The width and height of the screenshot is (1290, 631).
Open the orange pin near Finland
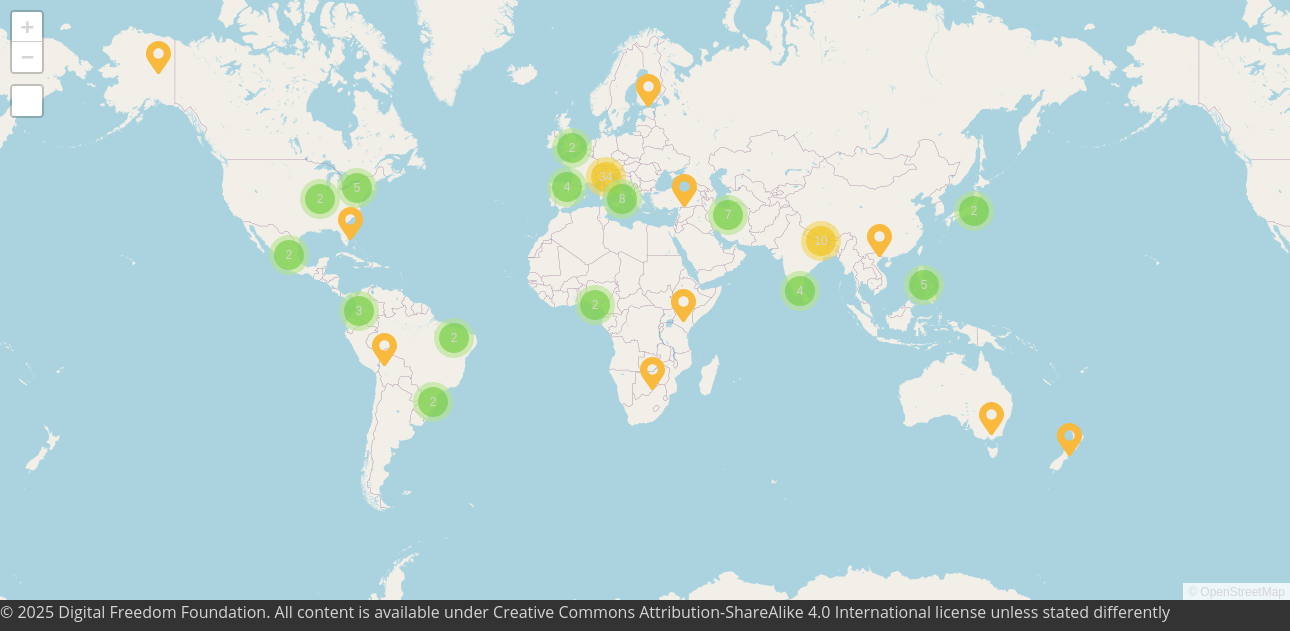pos(648,89)
